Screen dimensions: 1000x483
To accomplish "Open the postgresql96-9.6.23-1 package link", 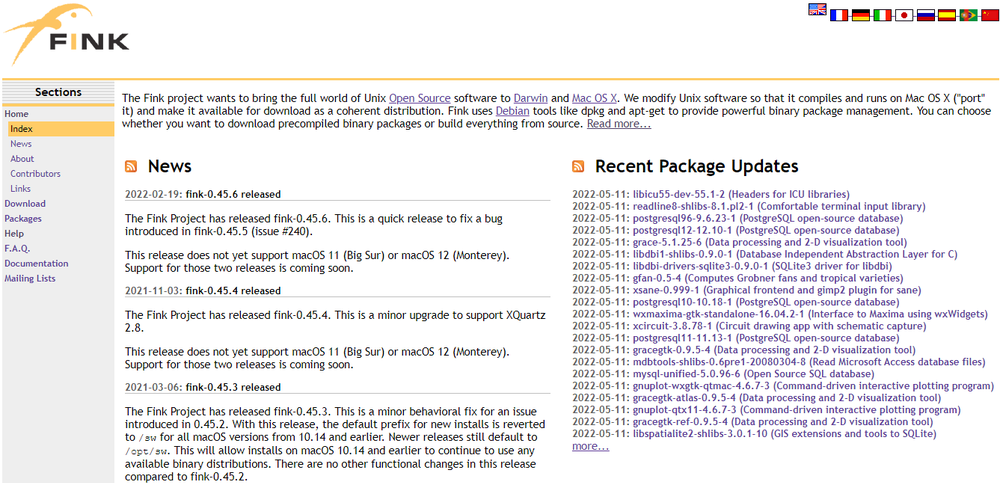I will [x=767, y=218].
